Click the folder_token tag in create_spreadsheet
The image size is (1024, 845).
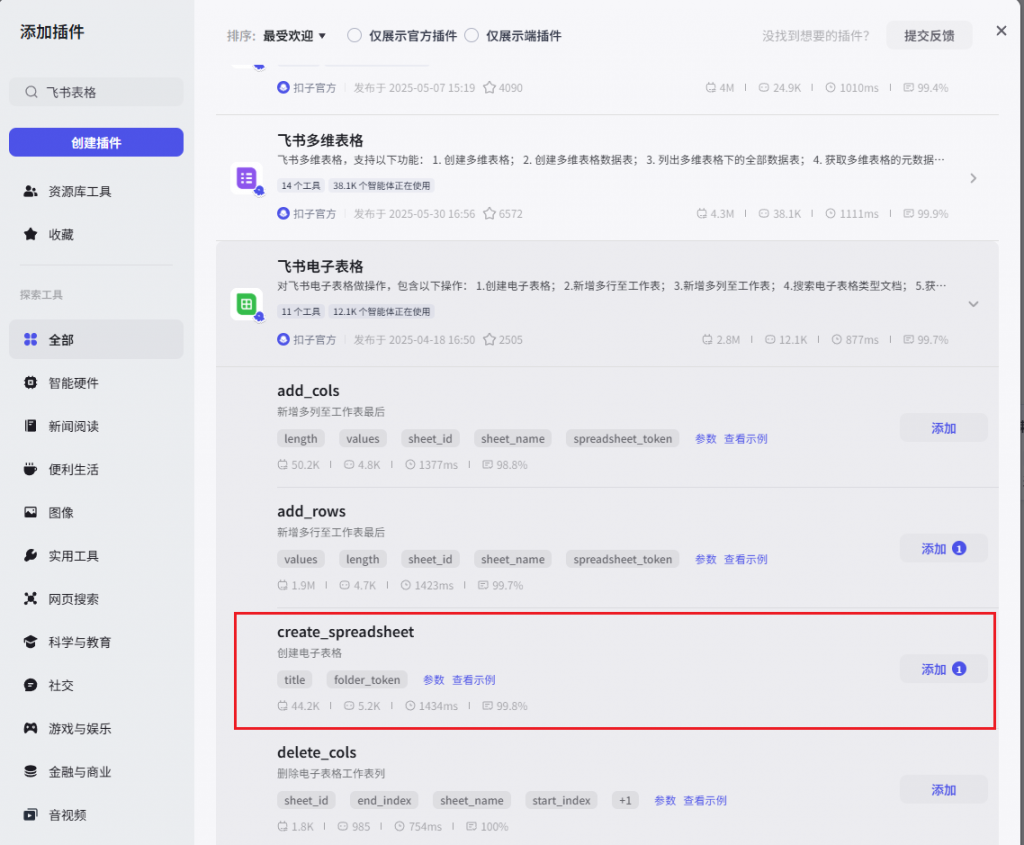pyautogui.click(x=367, y=680)
